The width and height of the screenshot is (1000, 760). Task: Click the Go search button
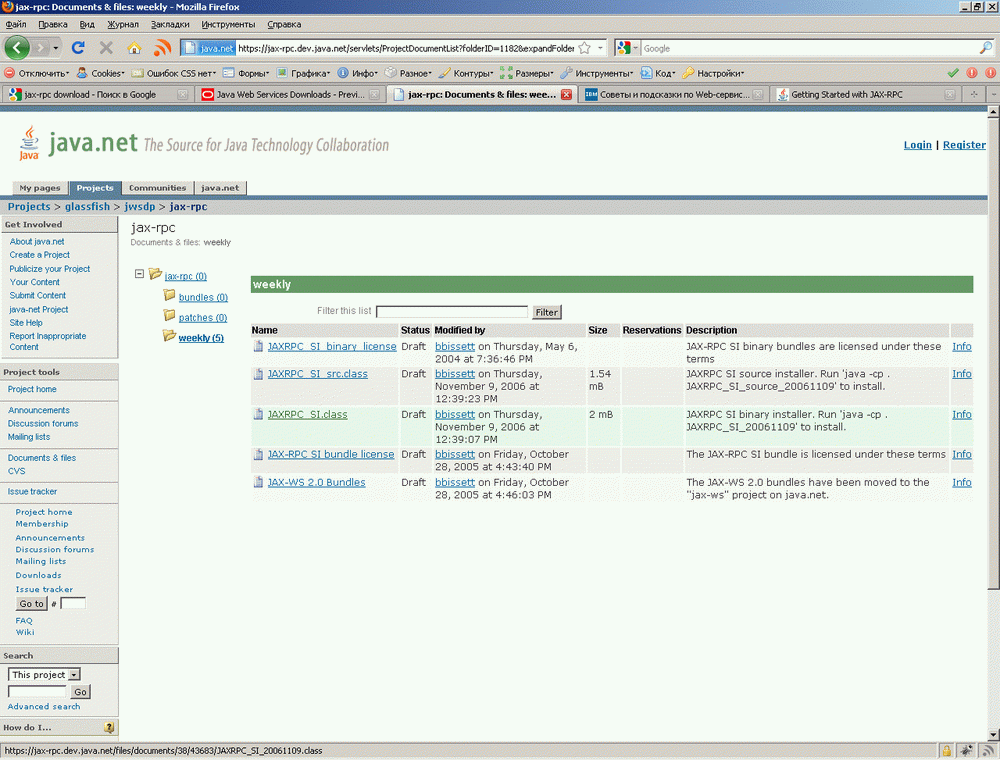[80, 692]
